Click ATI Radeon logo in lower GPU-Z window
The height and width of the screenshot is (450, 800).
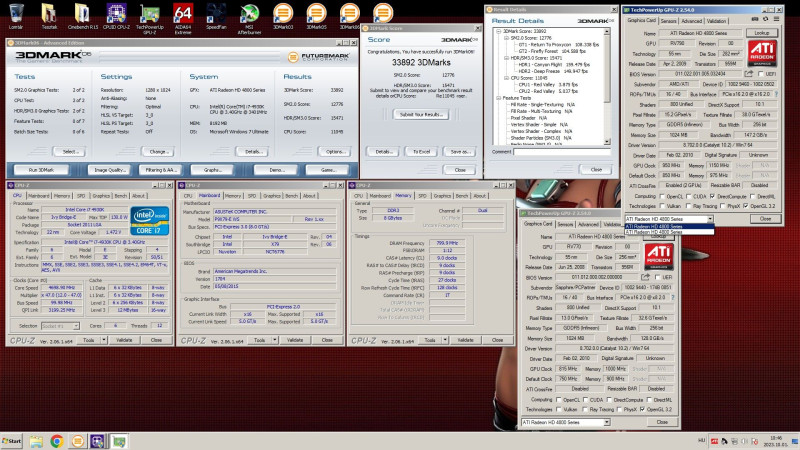pos(659,257)
